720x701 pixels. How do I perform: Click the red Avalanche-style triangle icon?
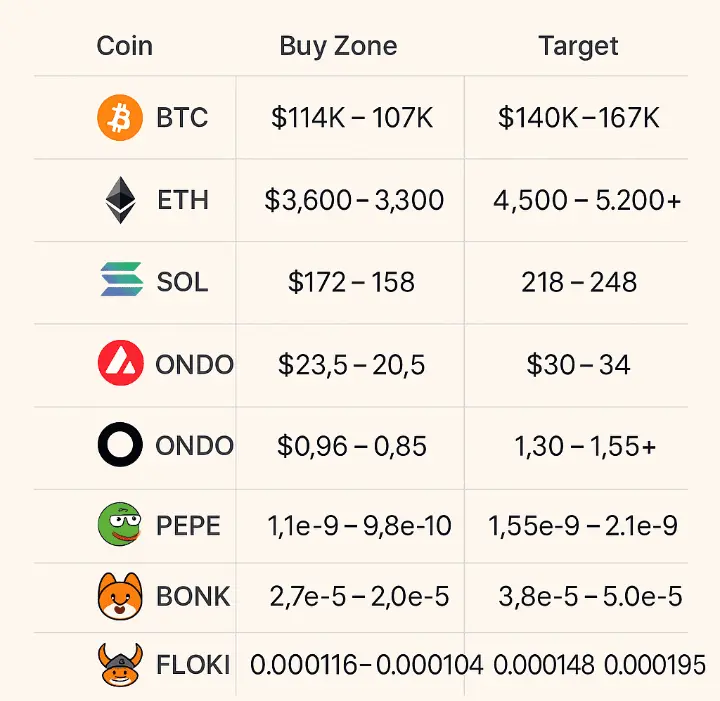[x=121, y=363]
